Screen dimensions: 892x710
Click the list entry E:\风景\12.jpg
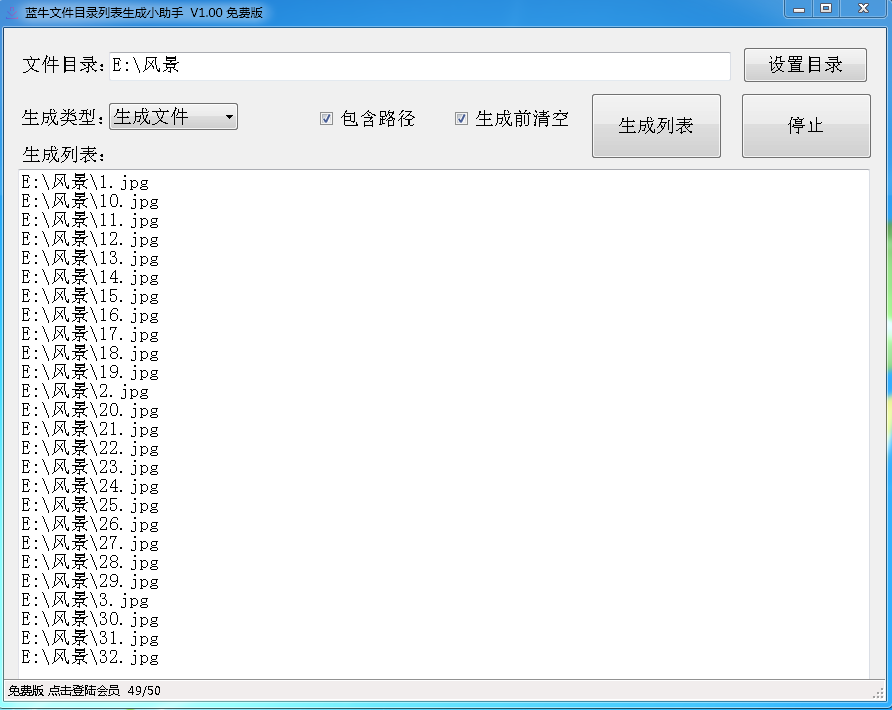click(x=90, y=240)
